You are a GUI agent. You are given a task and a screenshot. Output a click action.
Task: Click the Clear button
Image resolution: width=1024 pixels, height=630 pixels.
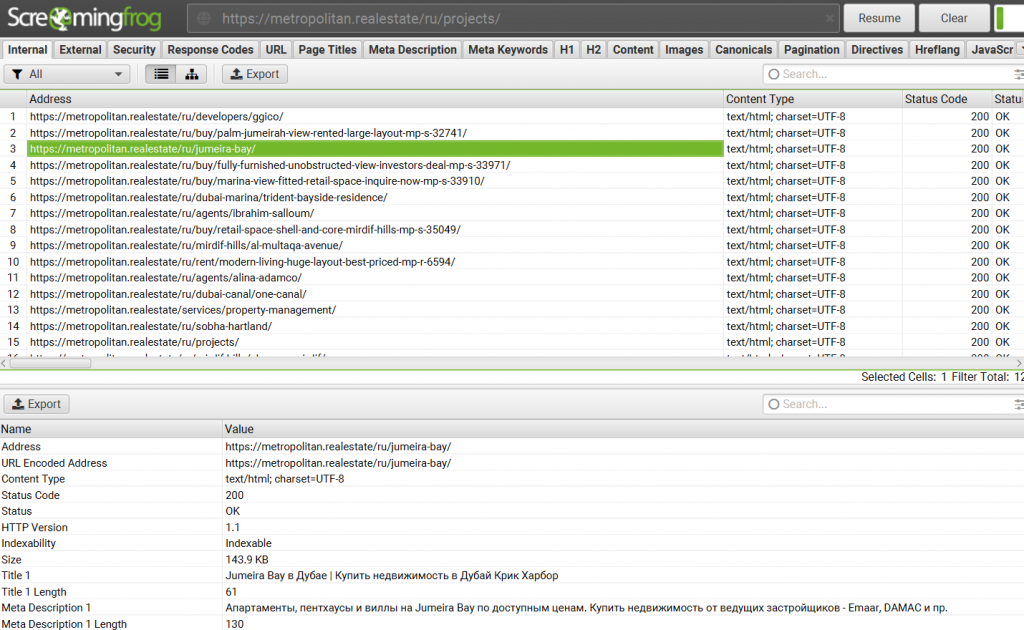tap(953, 17)
